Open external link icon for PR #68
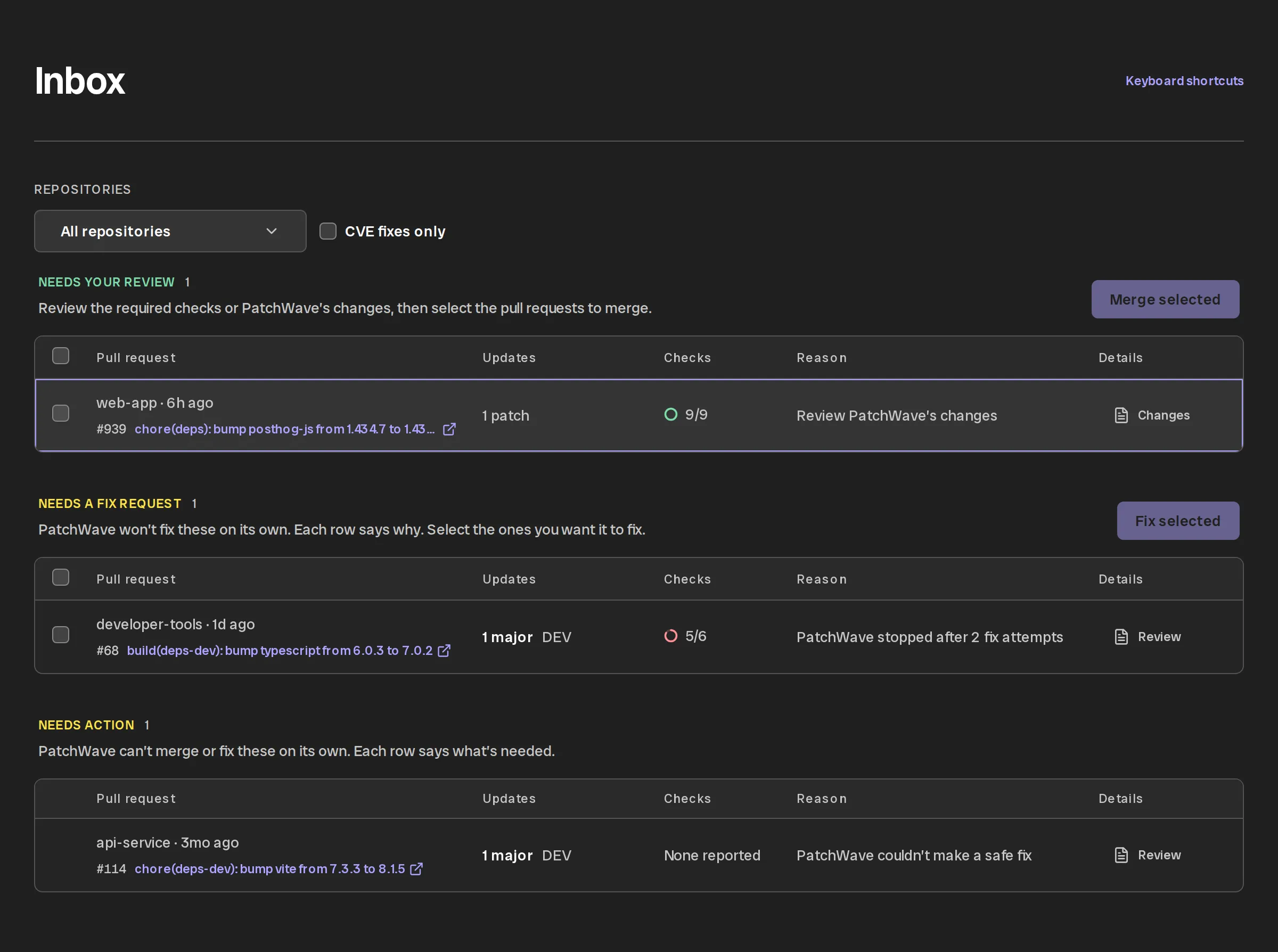The image size is (1278, 952). (x=444, y=651)
